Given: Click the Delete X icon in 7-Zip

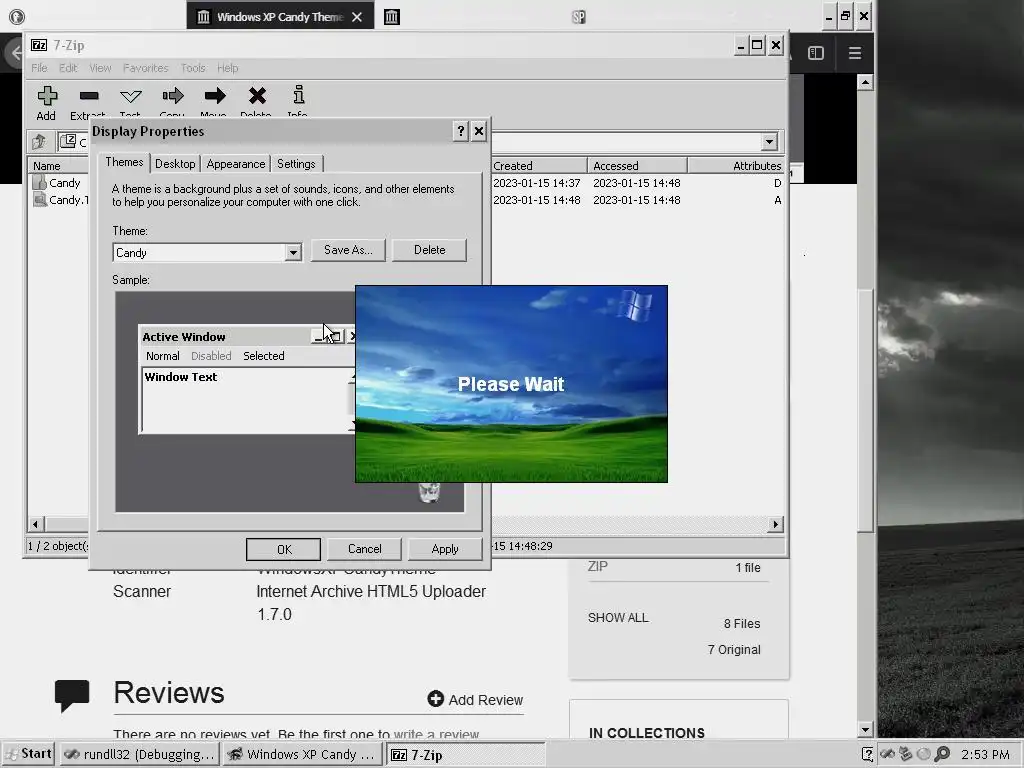Looking at the screenshot, I should [x=257, y=96].
